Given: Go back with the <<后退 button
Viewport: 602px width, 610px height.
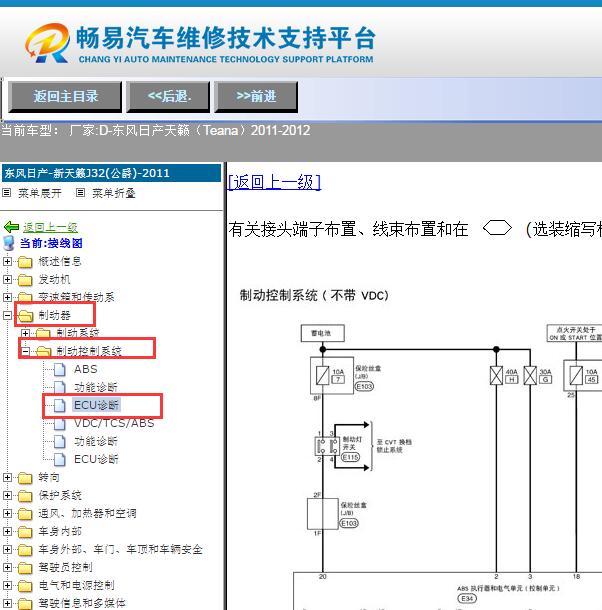Looking at the screenshot, I should click(168, 96).
